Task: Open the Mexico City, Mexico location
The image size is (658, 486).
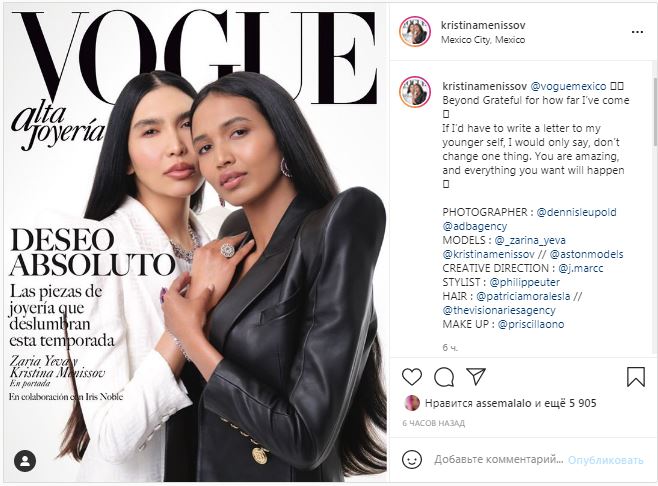Action: 483,40
